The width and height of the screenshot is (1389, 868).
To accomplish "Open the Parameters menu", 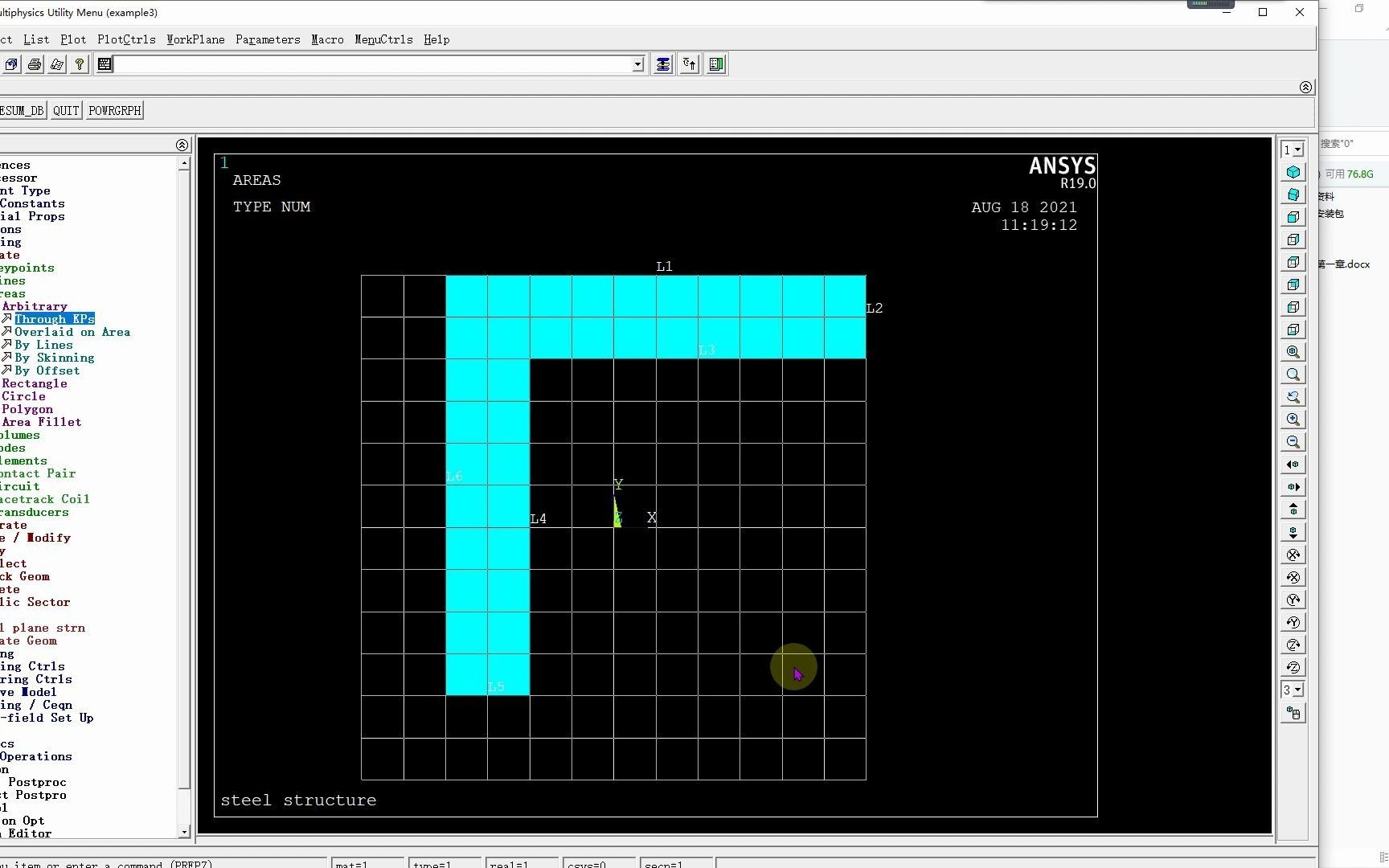I will point(268,39).
